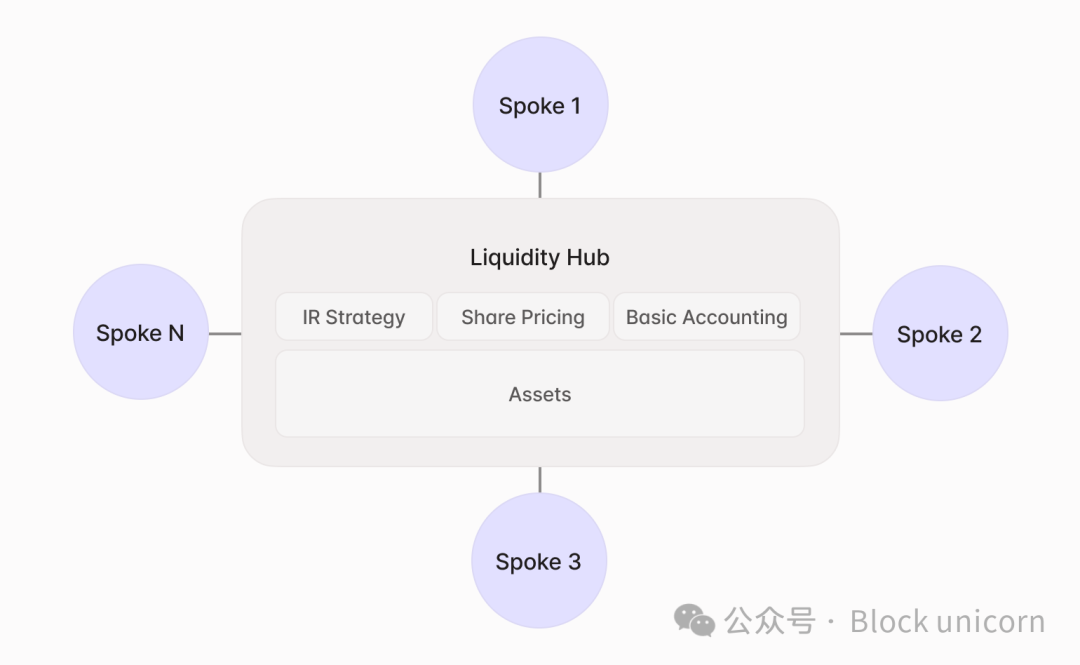Click the Block unicorn watermark text
The image size is (1080, 665).
click(947, 621)
